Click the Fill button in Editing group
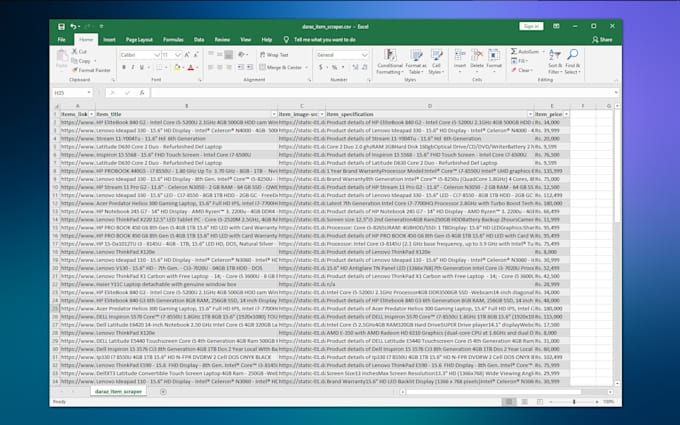680x425 pixels. click(519, 61)
